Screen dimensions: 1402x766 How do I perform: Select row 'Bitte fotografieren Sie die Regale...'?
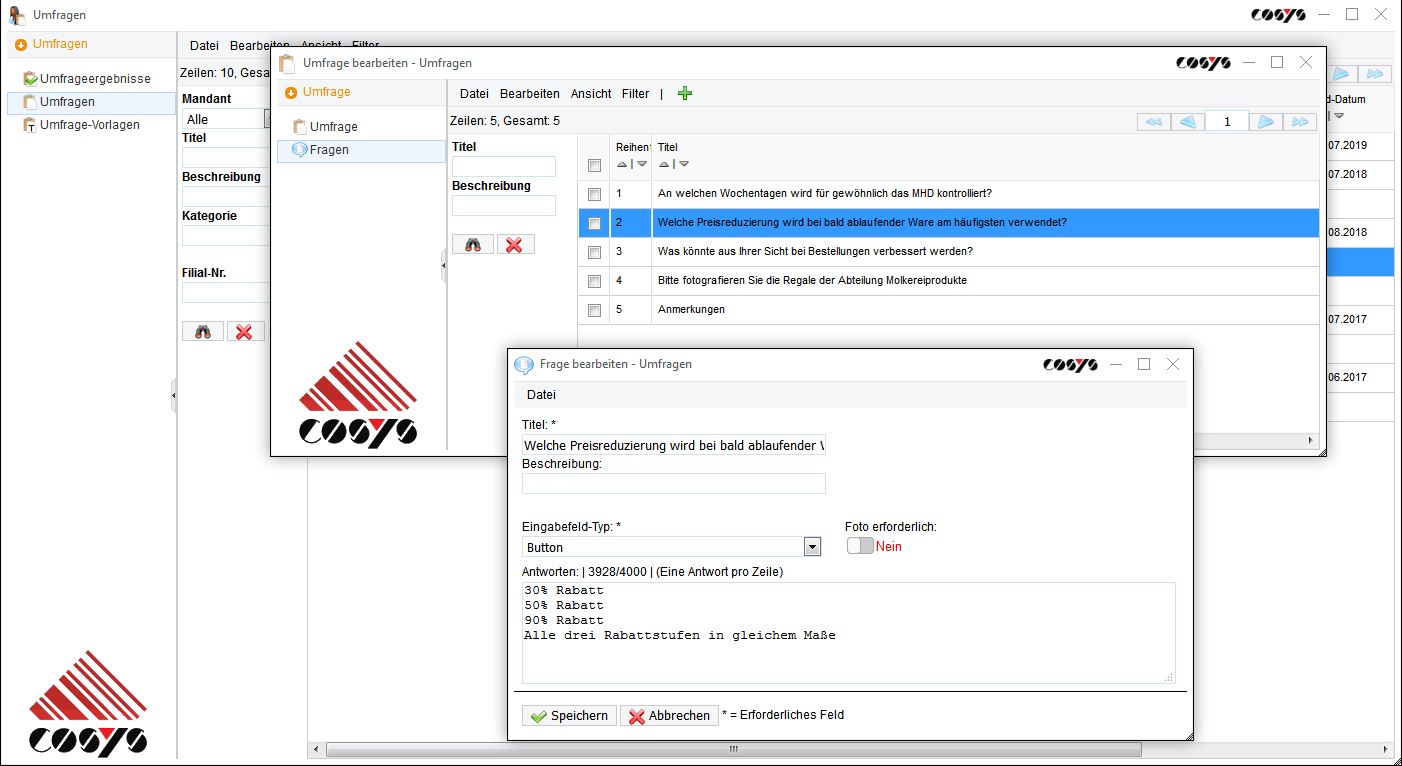pos(948,281)
